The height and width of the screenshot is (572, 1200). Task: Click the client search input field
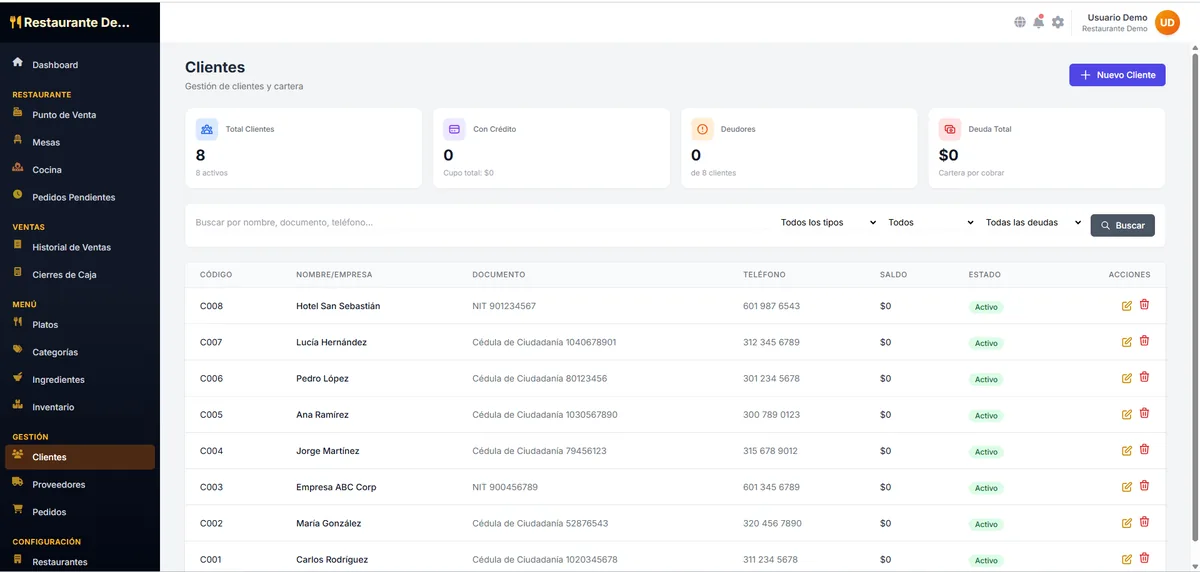tap(480, 223)
